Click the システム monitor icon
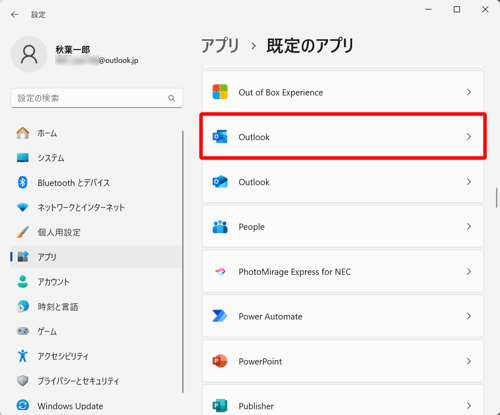This screenshot has width=500, height=415. tap(23, 158)
